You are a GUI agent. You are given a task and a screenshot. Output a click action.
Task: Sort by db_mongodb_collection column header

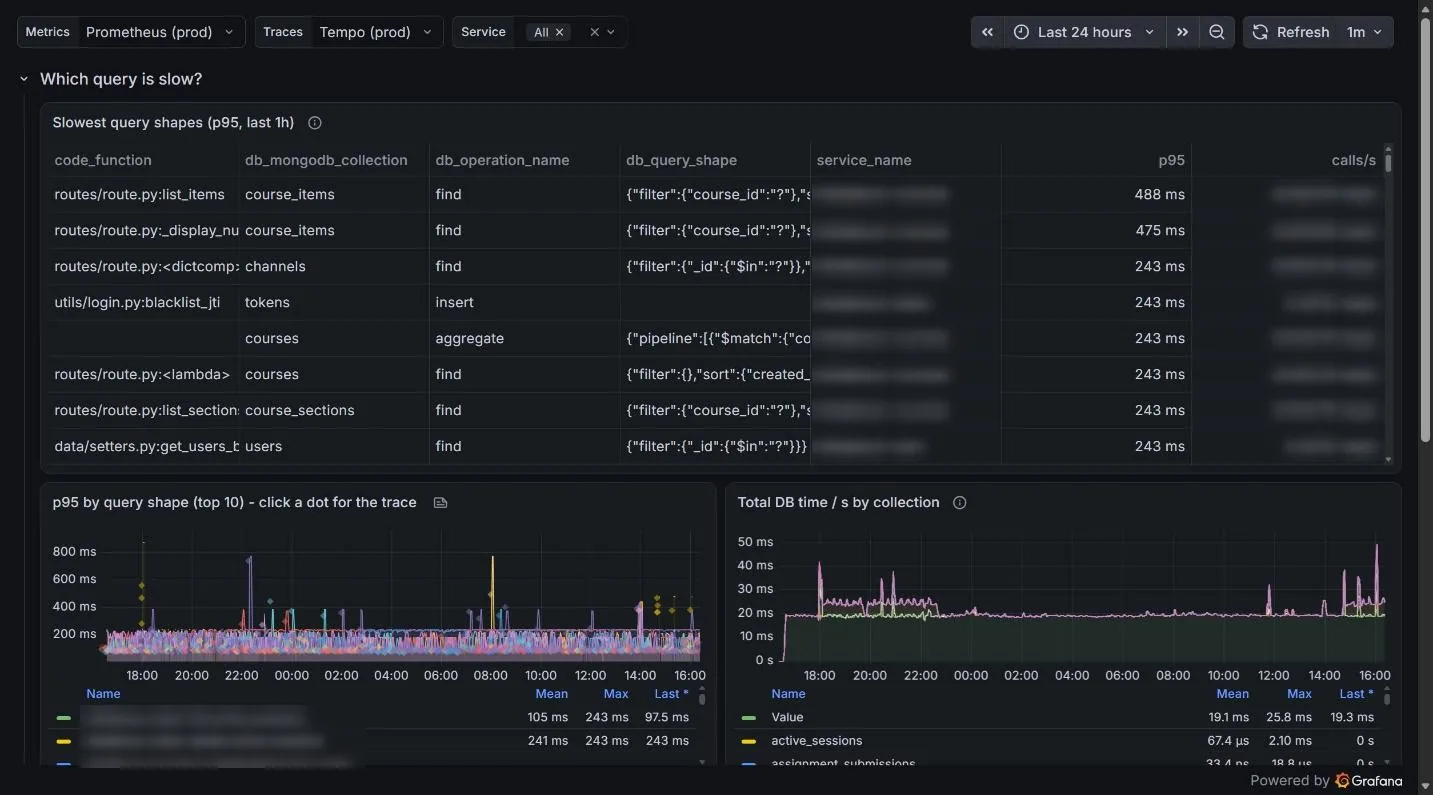pyautogui.click(x=326, y=160)
